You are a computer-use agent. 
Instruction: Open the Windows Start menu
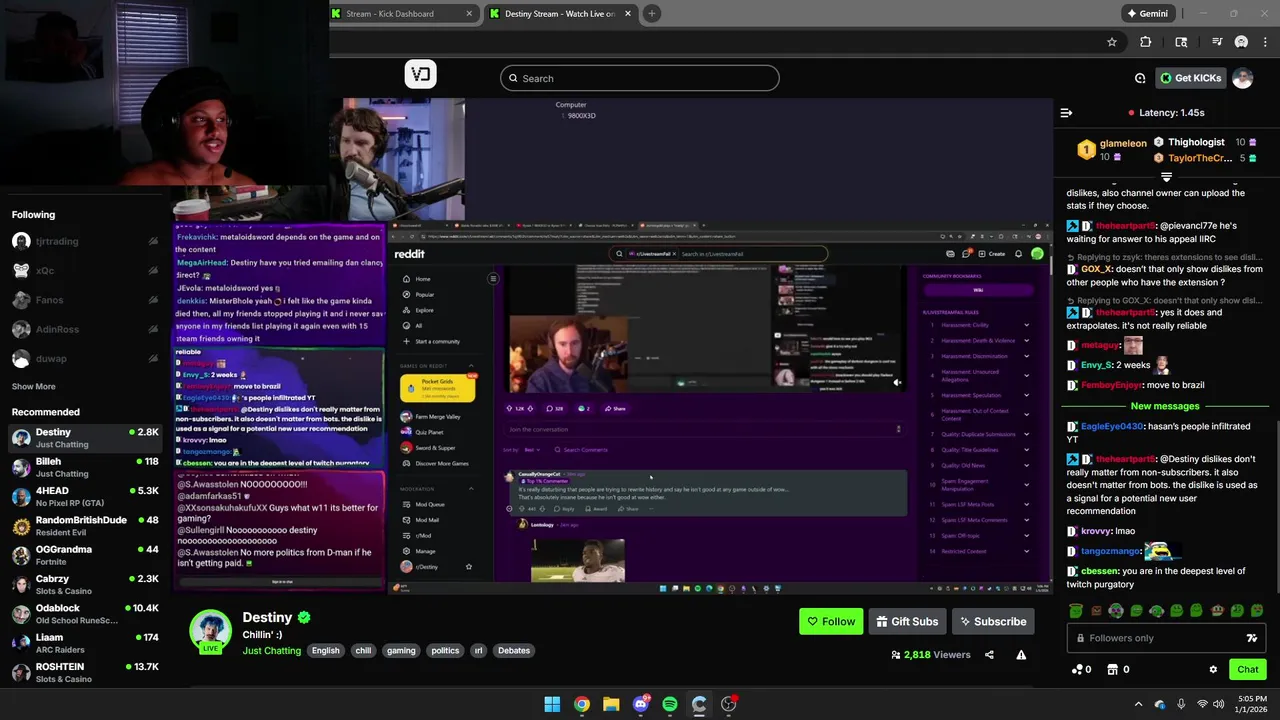point(552,704)
